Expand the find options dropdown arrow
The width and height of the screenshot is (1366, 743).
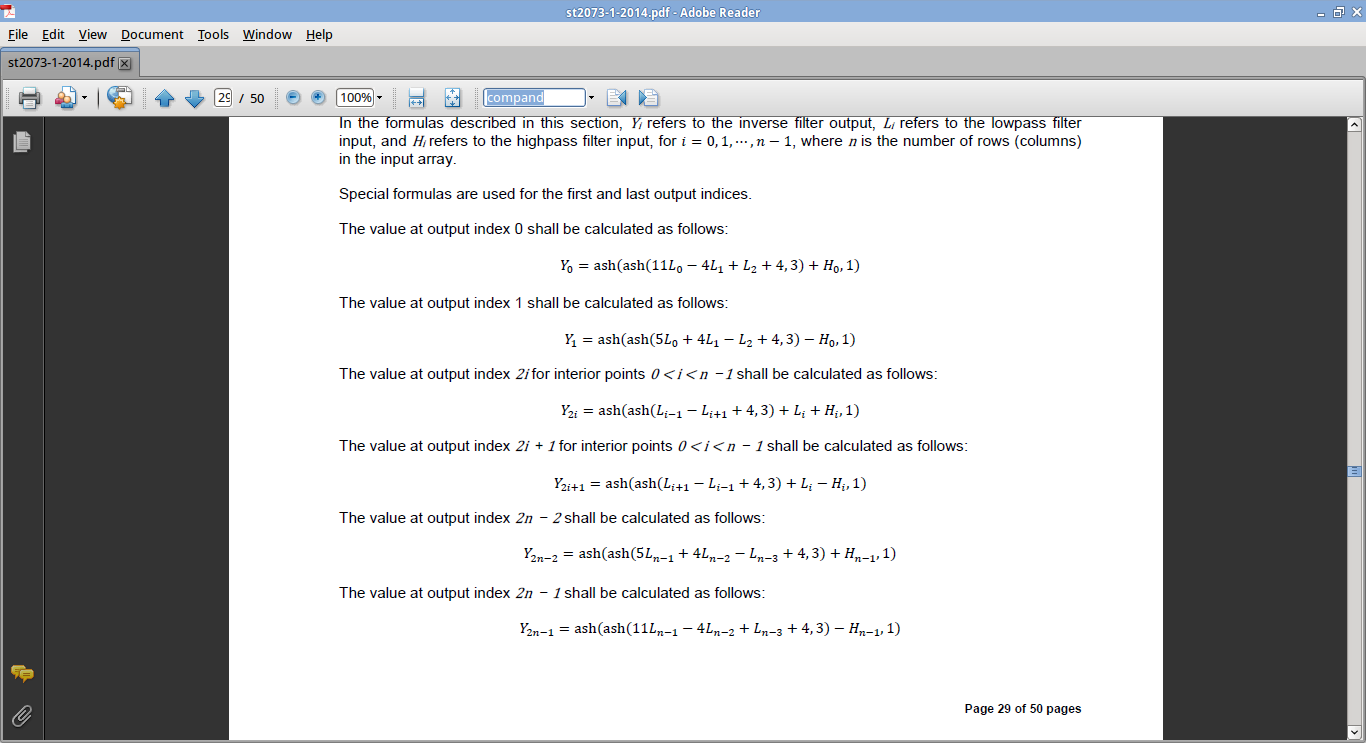pyautogui.click(x=591, y=98)
